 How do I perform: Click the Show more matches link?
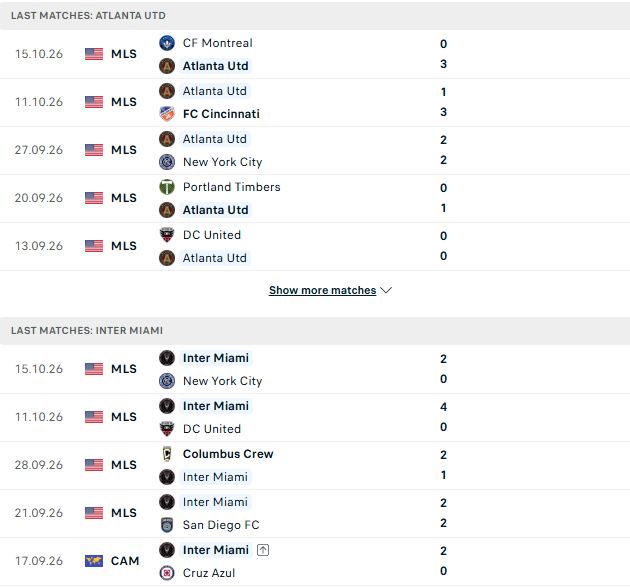(x=322, y=290)
